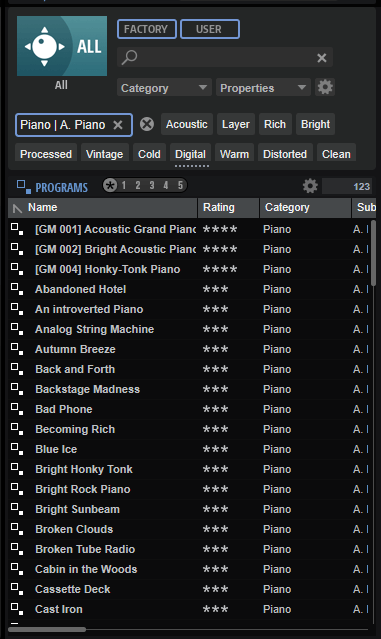Click program icon beside Bright Sunbeam
This screenshot has height=639, width=381.
point(17,509)
